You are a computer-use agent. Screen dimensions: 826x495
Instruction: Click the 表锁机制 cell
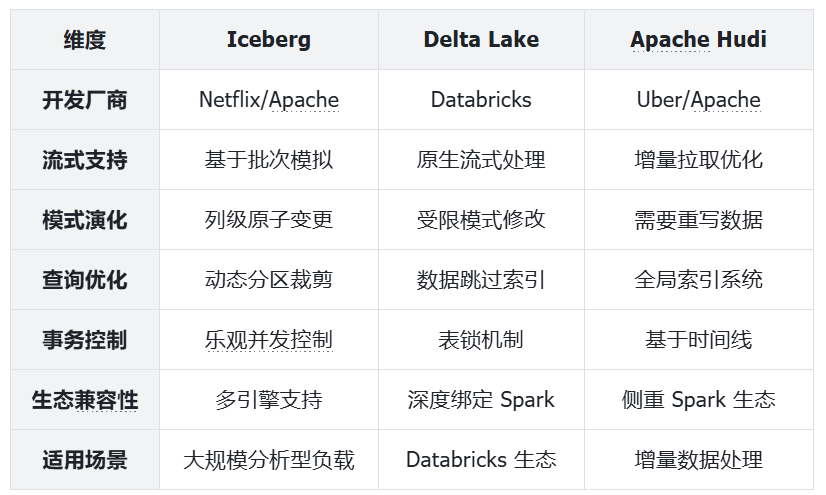coord(481,340)
